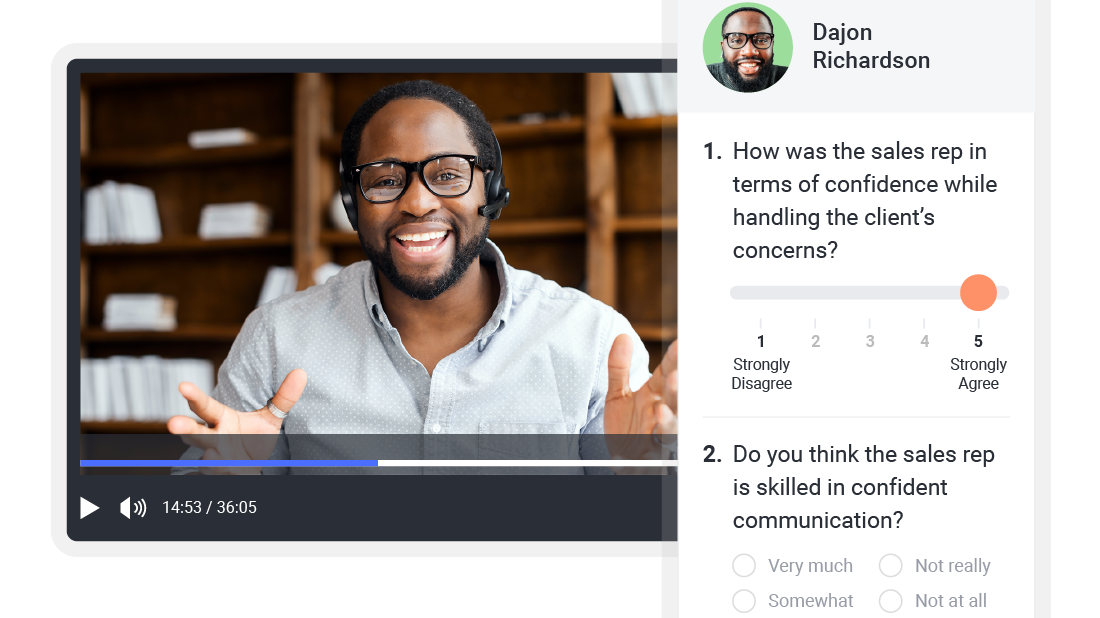Set the rating to 2 on the scale
The width and height of the screenshot is (1100, 618).
(815, 341)
